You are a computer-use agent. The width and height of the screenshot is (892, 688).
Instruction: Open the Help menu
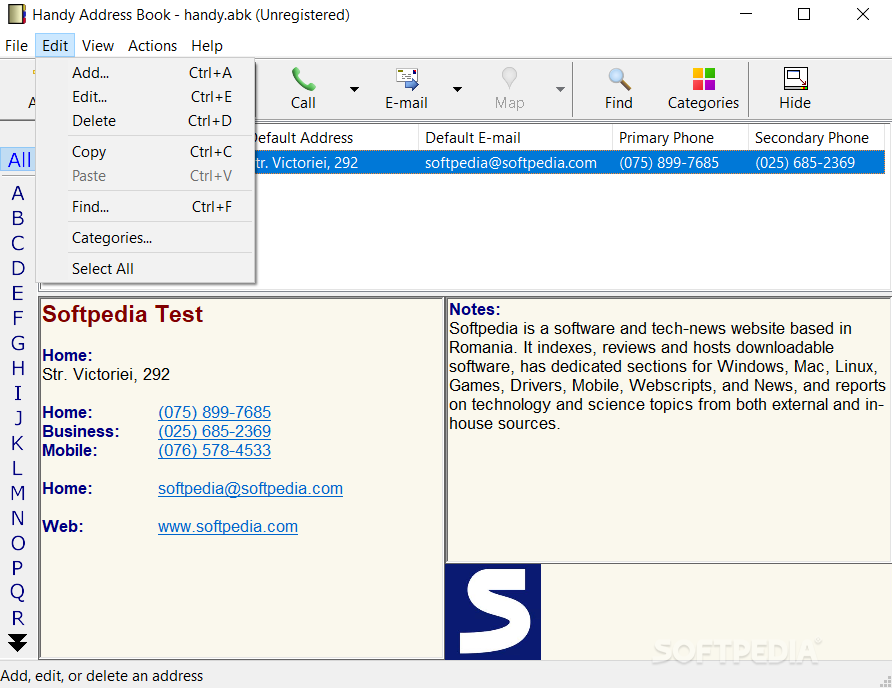click(207, 46)
